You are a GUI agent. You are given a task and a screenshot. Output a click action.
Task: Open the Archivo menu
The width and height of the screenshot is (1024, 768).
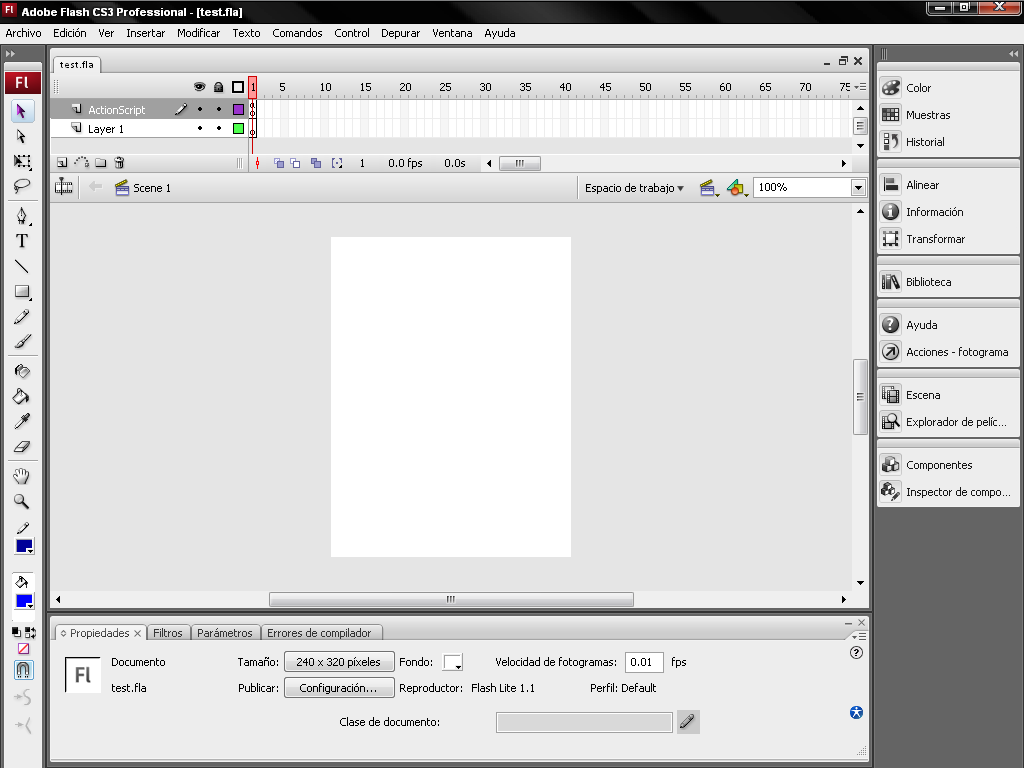click(24, 33)
